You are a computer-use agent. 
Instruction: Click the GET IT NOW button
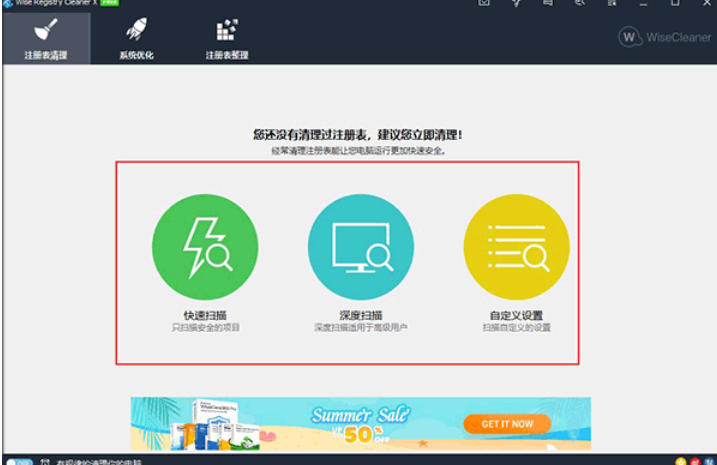click(x=507, y=424)
